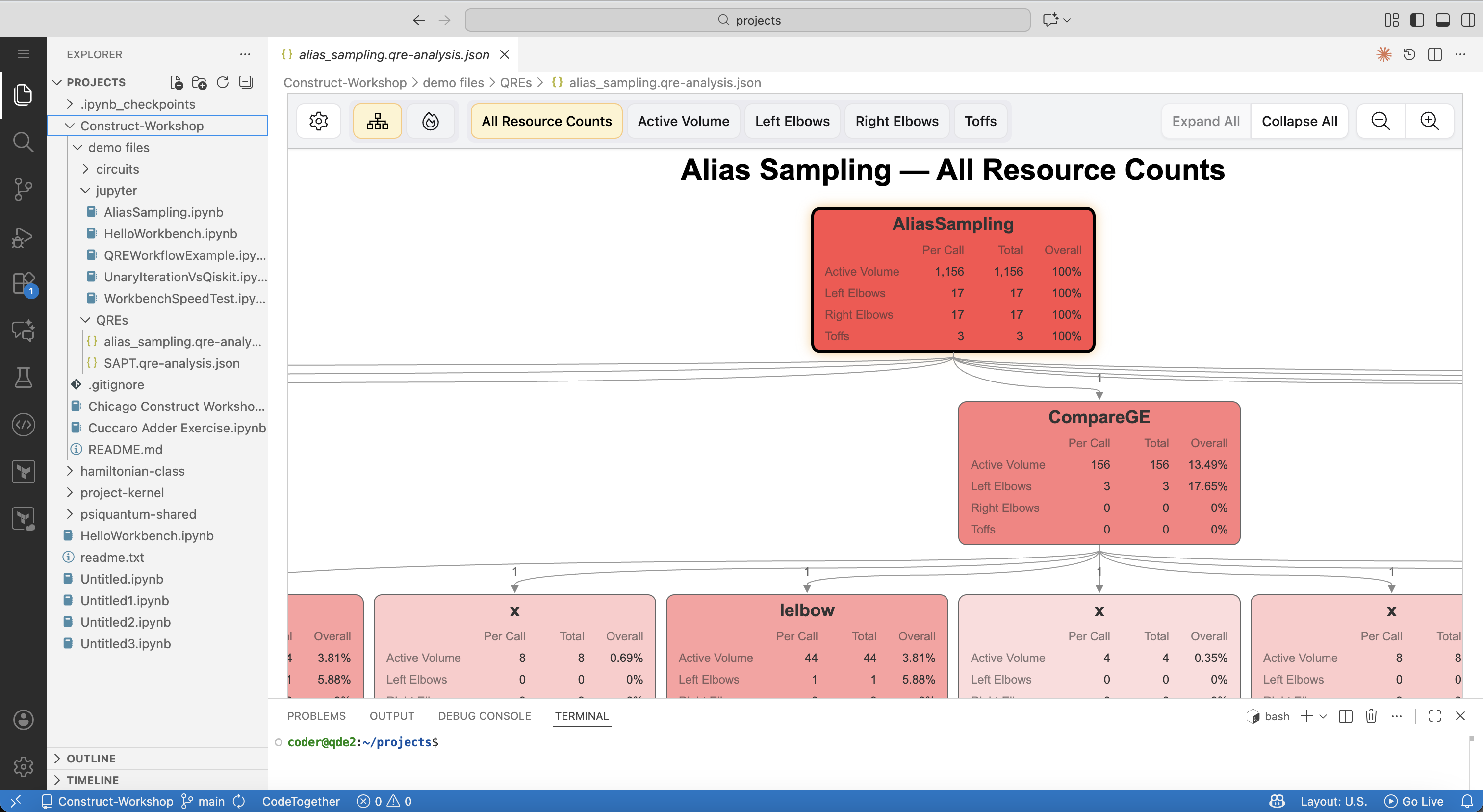The width and height of the screenshot is (1483, 812).
Task: Select the Right Elbows filter
Action: pos(897,122)
